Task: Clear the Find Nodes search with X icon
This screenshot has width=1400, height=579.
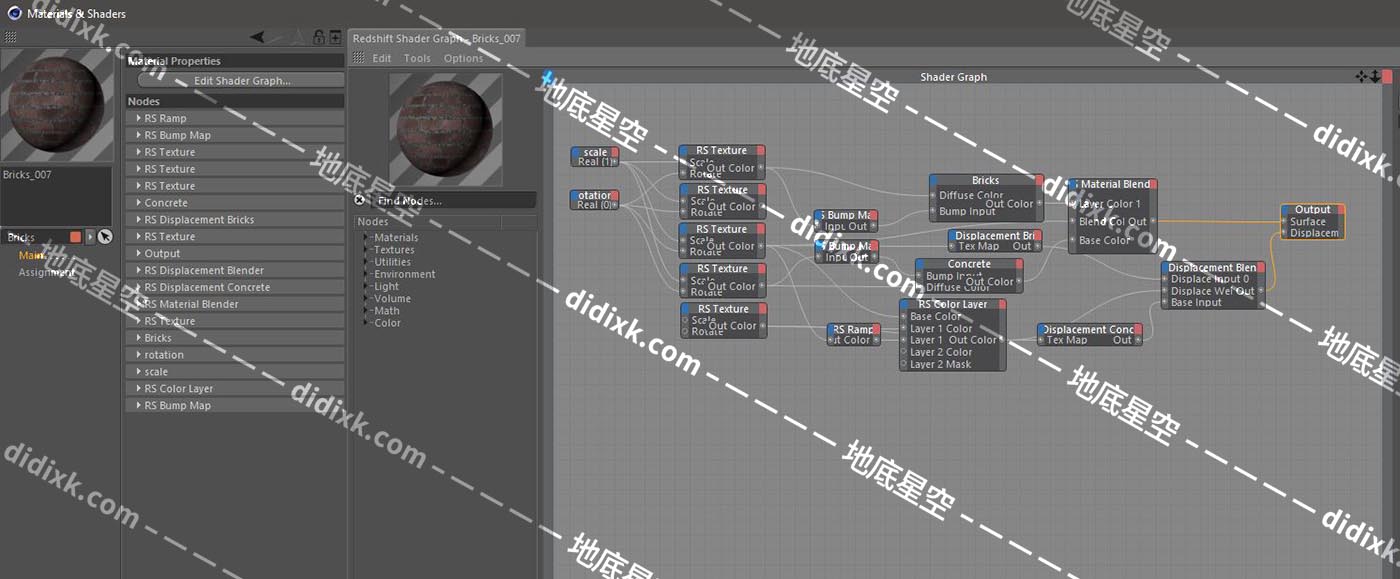Action: [x=360, y=200]
